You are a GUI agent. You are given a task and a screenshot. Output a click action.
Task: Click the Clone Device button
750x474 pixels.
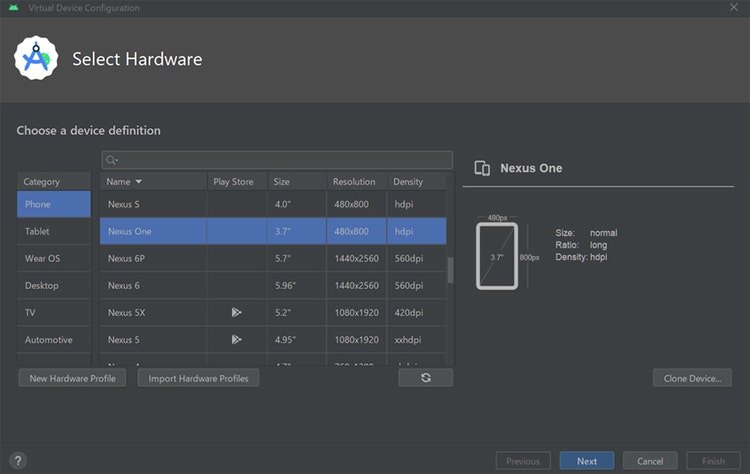coord(692,378)
